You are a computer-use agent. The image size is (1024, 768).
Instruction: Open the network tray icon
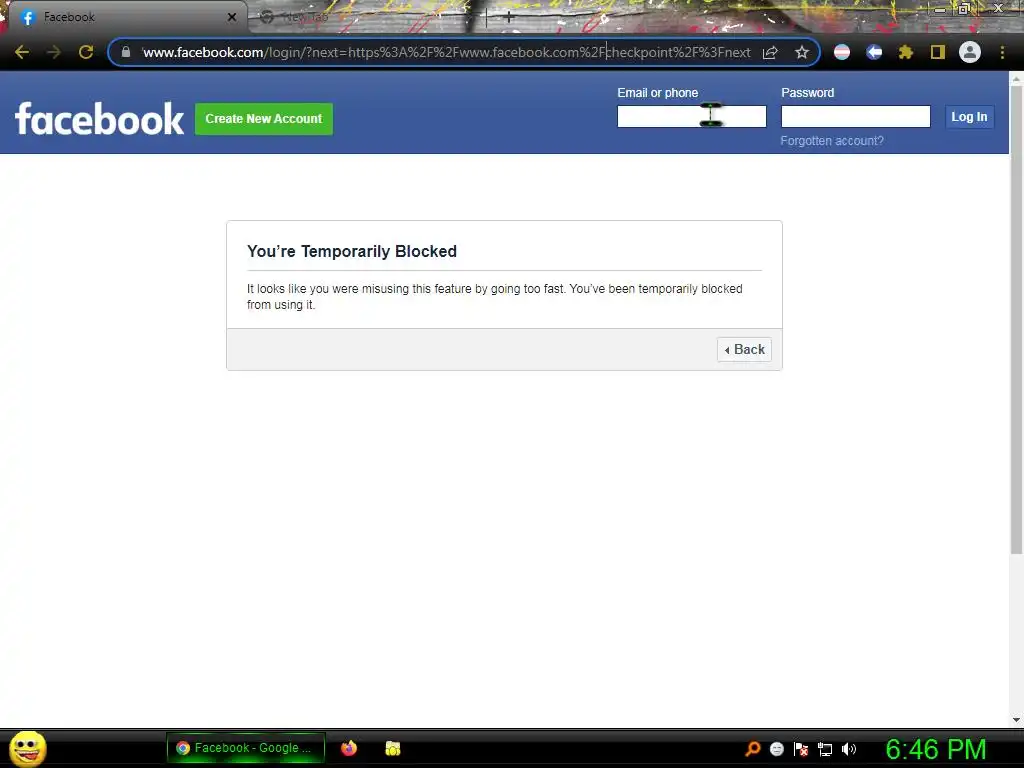pyautogui.click(x=825, y=749)
